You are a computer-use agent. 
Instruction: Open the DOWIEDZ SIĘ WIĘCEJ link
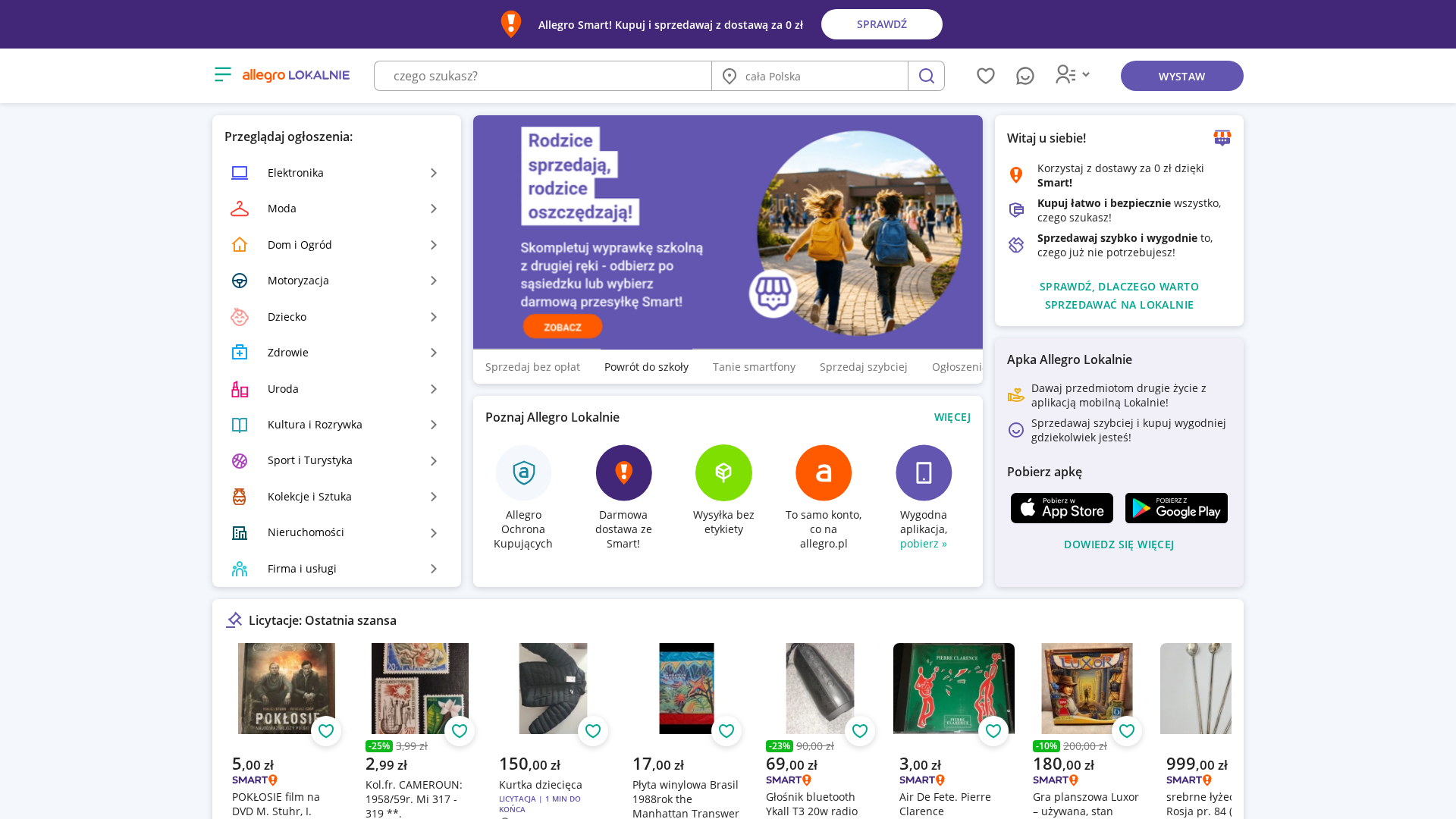1119,544
